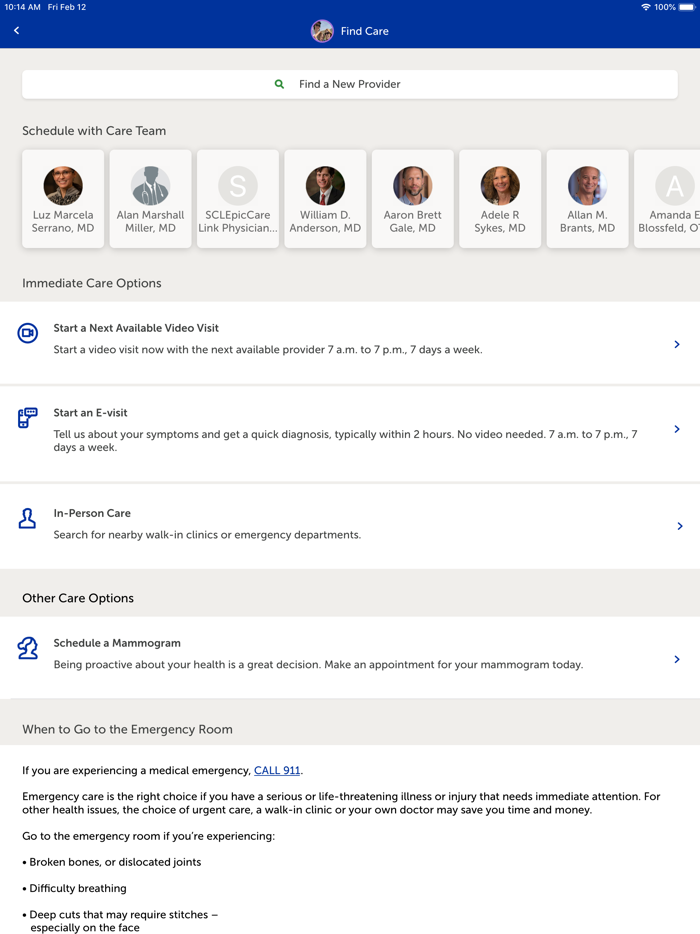Check the Wi-Fi status icon
Viewport: 700px width, 934px height.
point(645,7)
